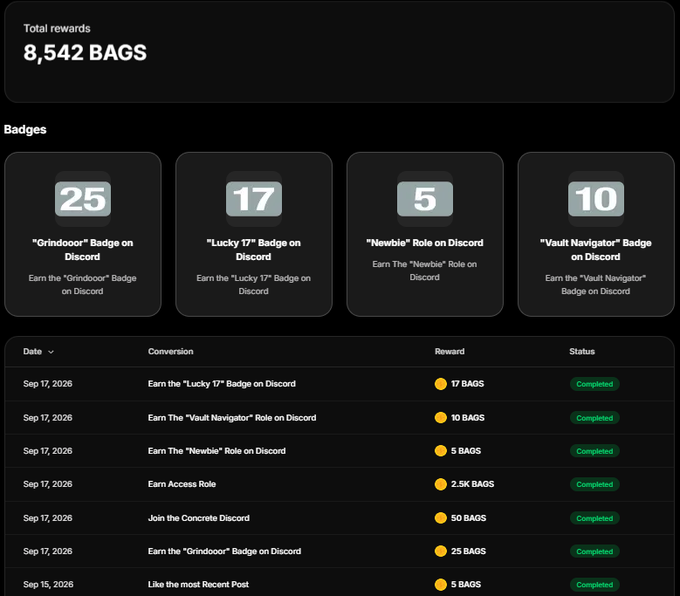Viewport: 680px width, 596px height.
Task: Select 'Earn The "Newbie" Role on Discord' row text
Action: click(x=216, y=451)
